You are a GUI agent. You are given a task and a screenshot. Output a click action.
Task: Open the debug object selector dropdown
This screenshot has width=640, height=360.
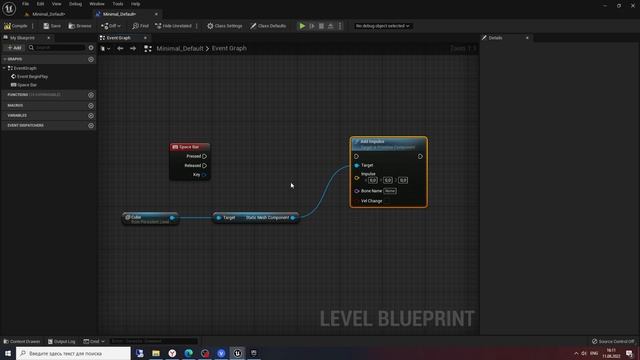(382, 26)
